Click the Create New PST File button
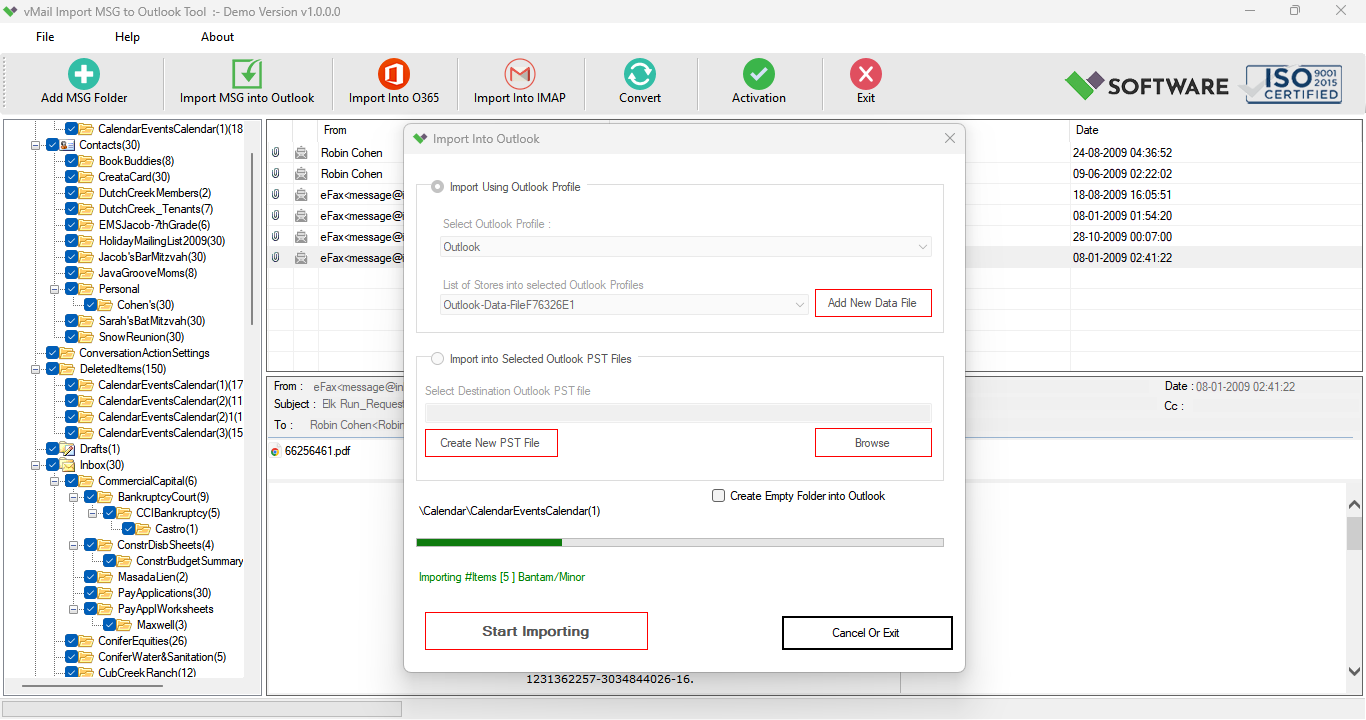 [491, 443]
